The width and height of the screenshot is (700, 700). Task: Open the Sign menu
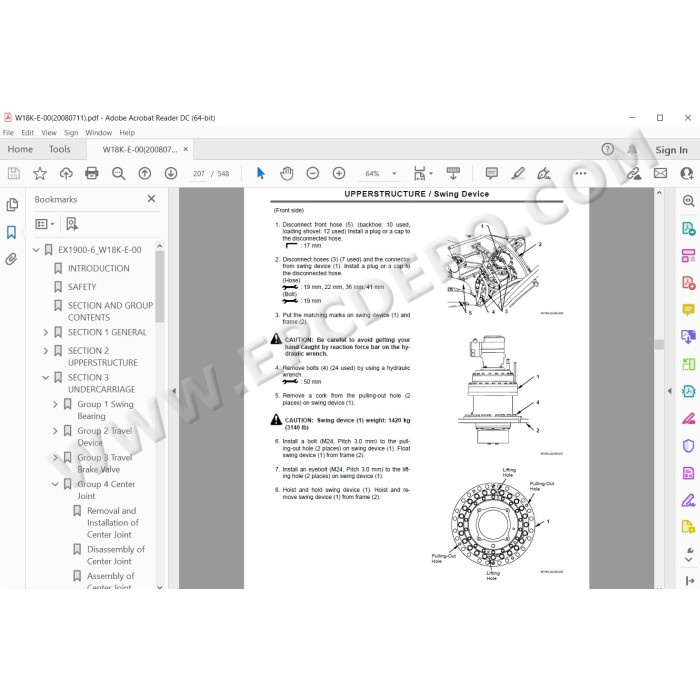tap(71, 133)
